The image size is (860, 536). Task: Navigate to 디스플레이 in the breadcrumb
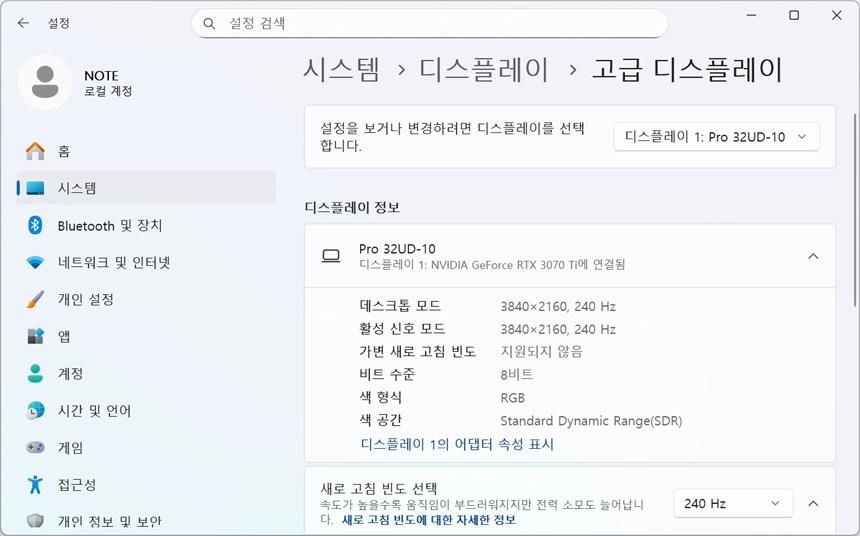[484, 69]
